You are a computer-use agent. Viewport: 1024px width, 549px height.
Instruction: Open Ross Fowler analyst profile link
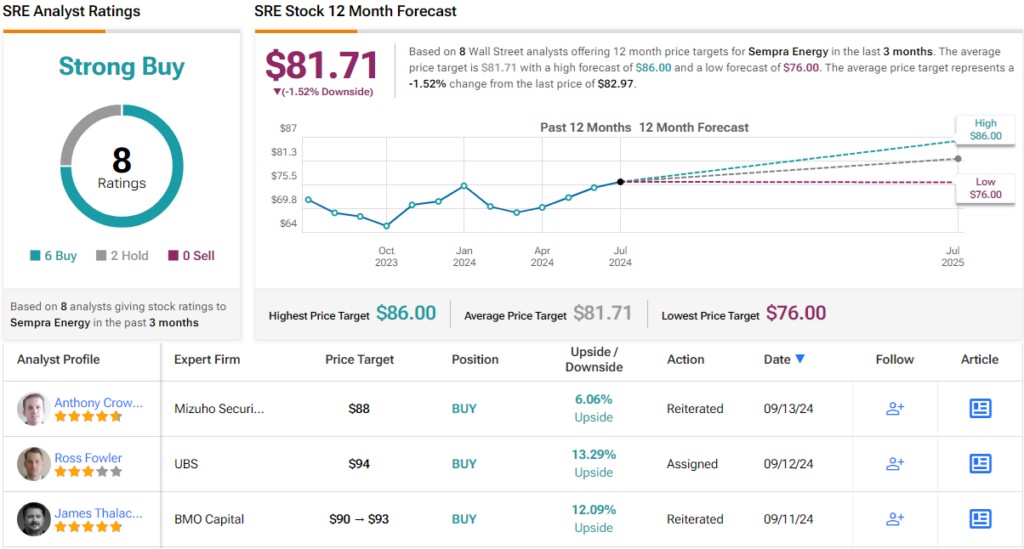coord(88,458)
